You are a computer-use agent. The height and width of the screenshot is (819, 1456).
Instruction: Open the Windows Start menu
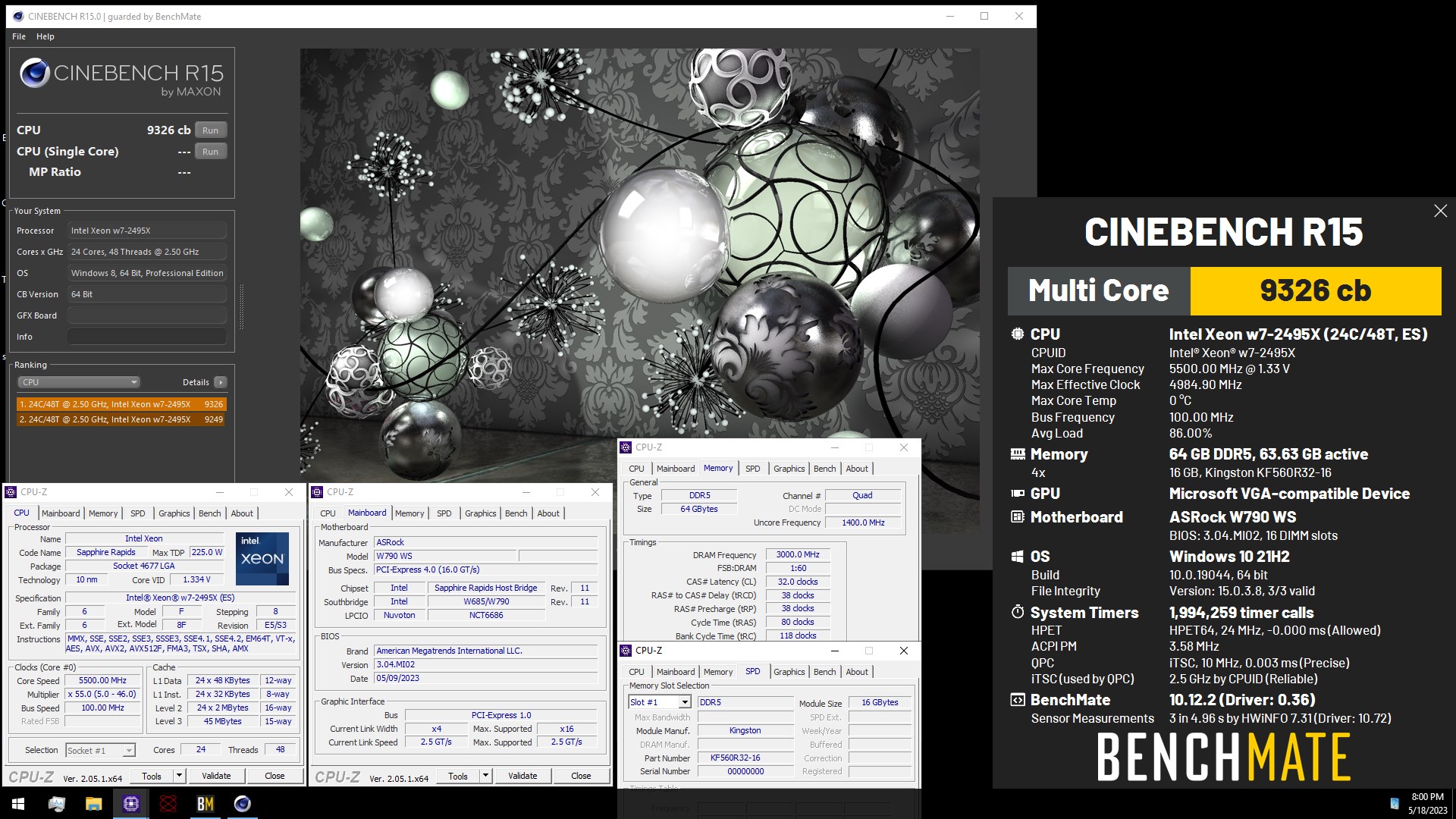coord(18,804)
